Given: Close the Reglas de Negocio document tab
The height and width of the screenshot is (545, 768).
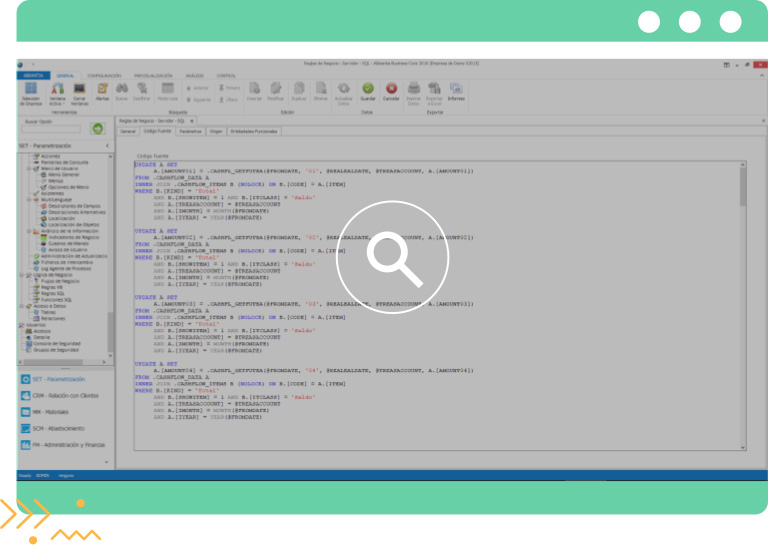Looking at the screenshot, I should 192,121.
